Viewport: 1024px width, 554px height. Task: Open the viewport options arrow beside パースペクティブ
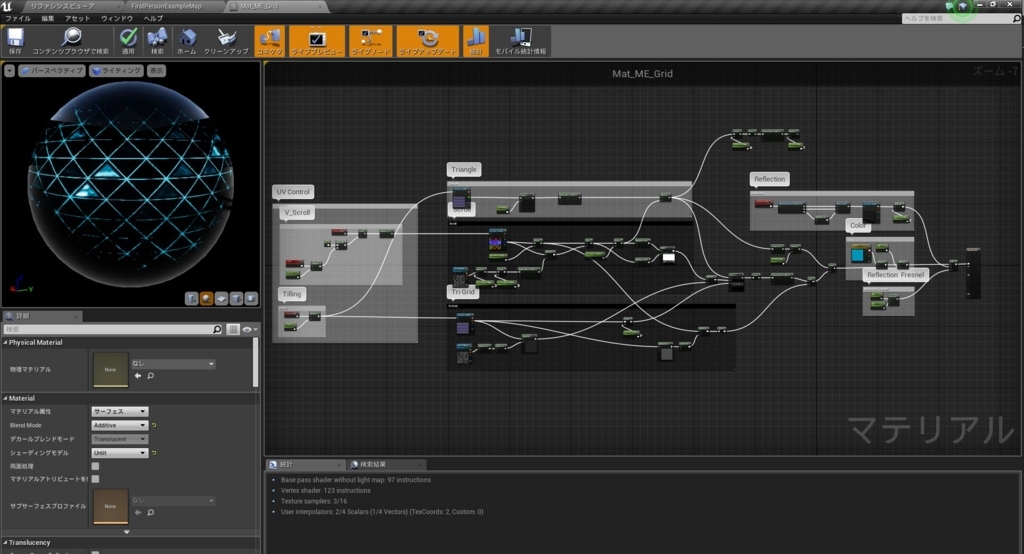tap(9, 71)
